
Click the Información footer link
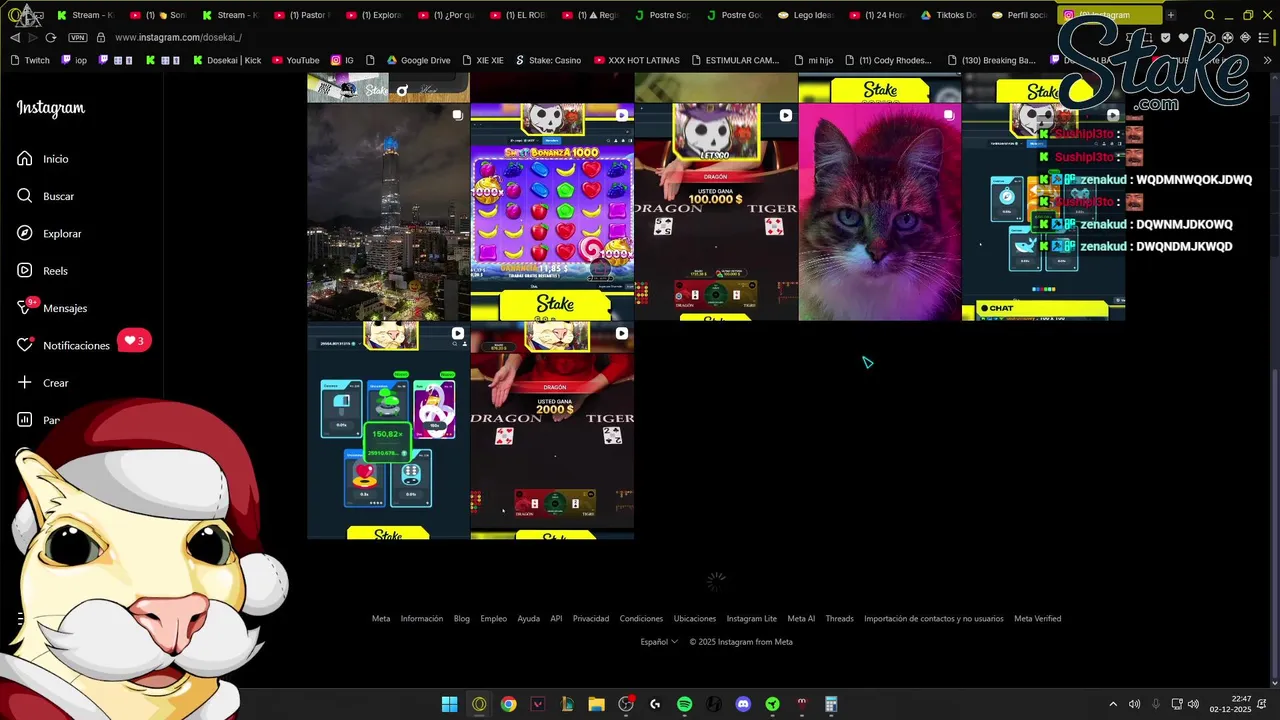(x=422, y=619)
